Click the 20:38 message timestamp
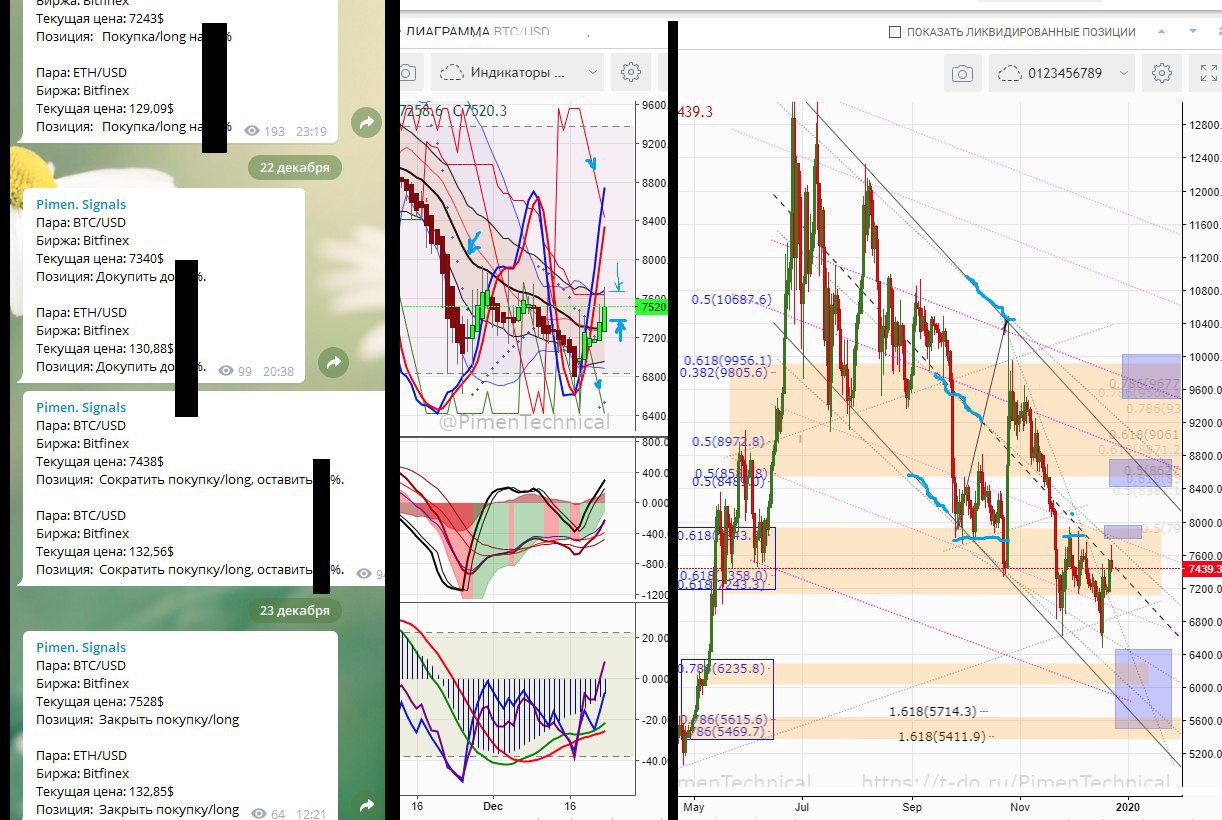The height and width of the screenshot is (820, 1222). pos(278,371)
